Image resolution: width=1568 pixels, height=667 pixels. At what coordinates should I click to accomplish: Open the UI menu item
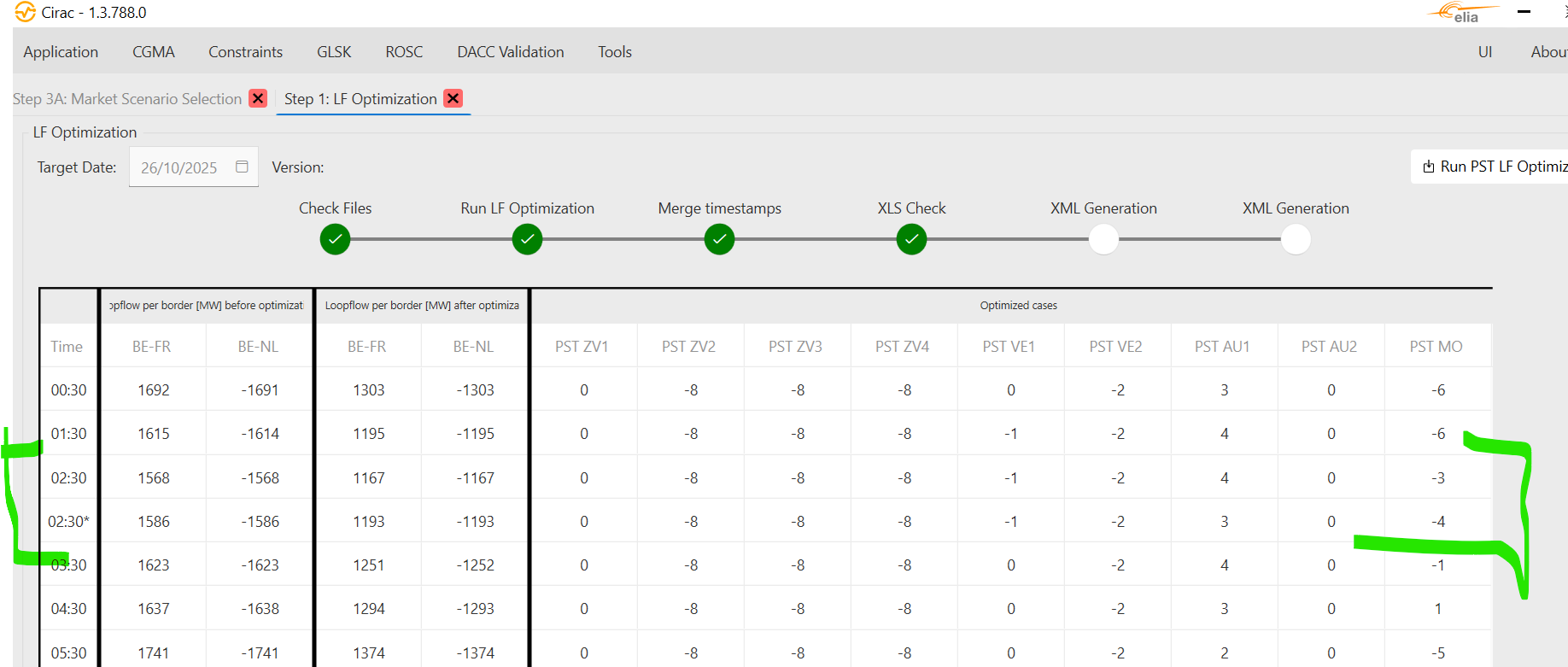point(1485,52)
